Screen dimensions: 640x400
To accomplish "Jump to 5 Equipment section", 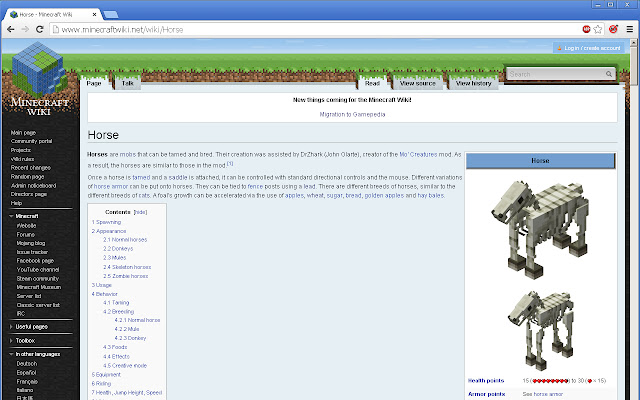I will 106,375.
